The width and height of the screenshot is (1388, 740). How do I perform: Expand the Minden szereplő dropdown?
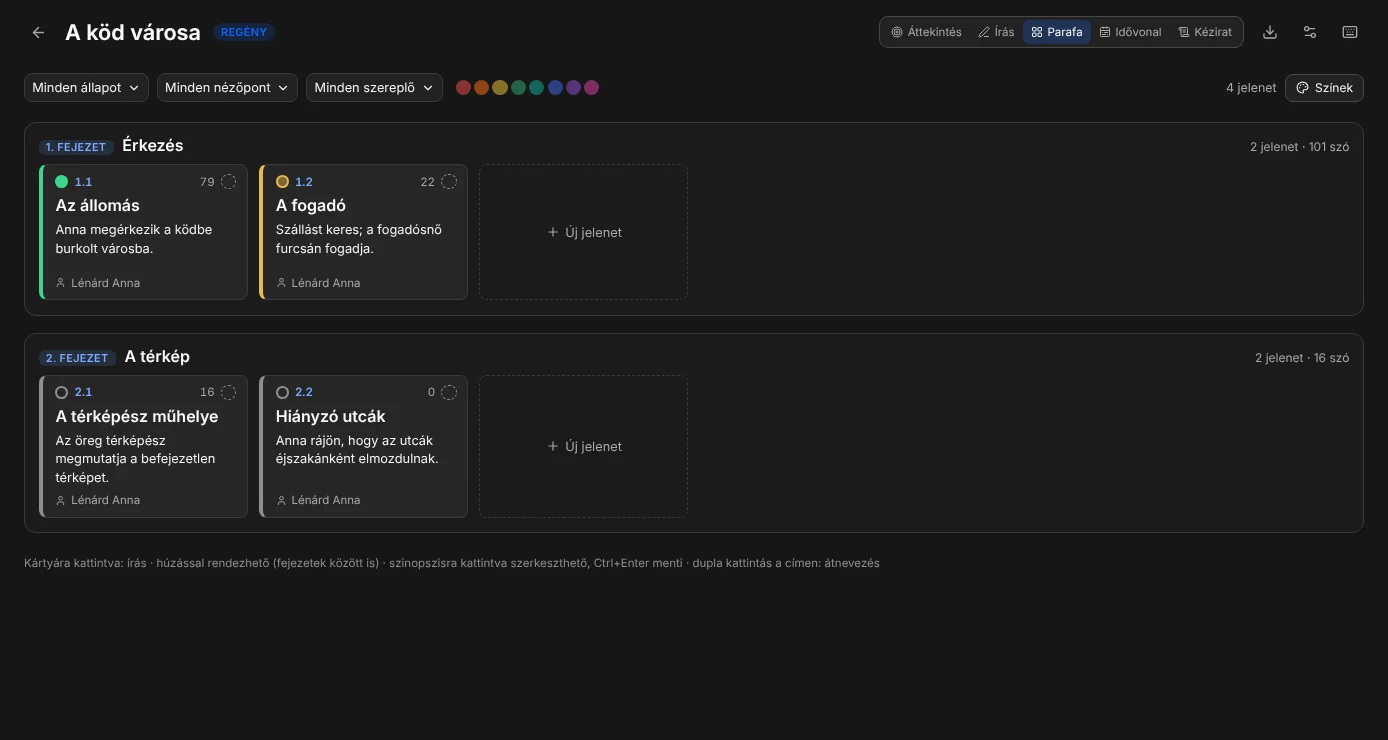click(x=374, y=88)
